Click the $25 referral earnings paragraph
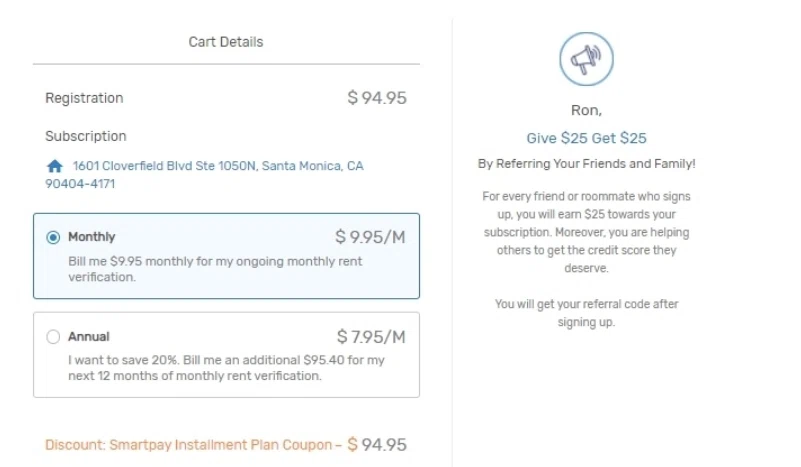The image size is (801, 467). click(x=586, y=232)
